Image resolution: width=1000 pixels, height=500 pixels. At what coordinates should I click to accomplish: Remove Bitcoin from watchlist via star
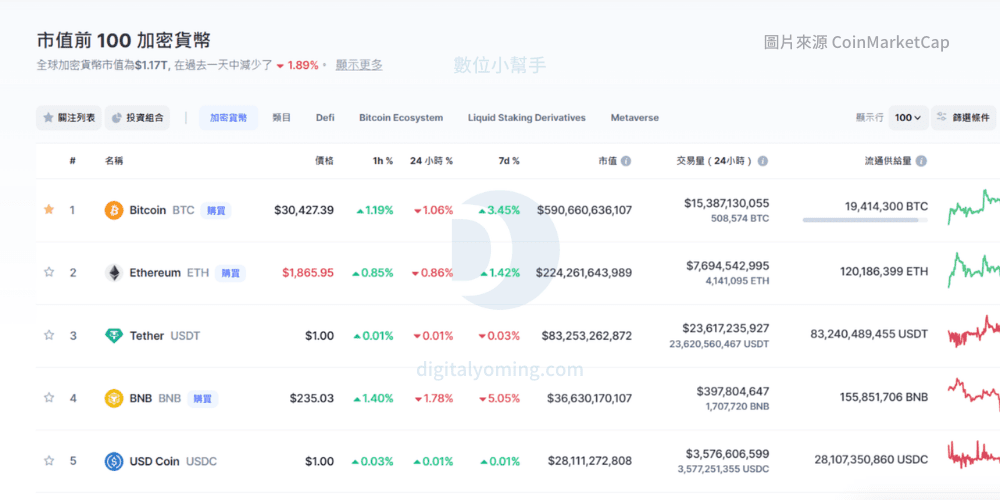48,209
